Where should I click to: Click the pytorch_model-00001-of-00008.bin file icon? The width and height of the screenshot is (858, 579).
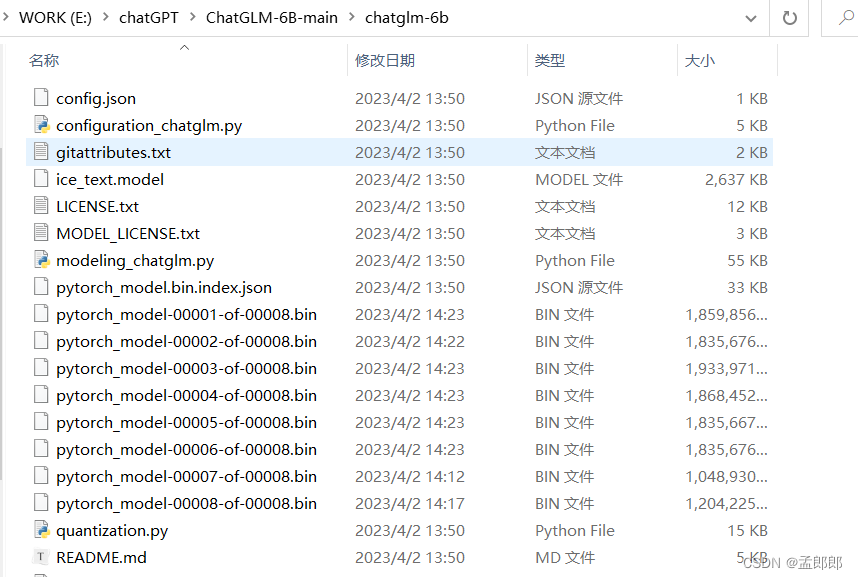click(41, 314)
